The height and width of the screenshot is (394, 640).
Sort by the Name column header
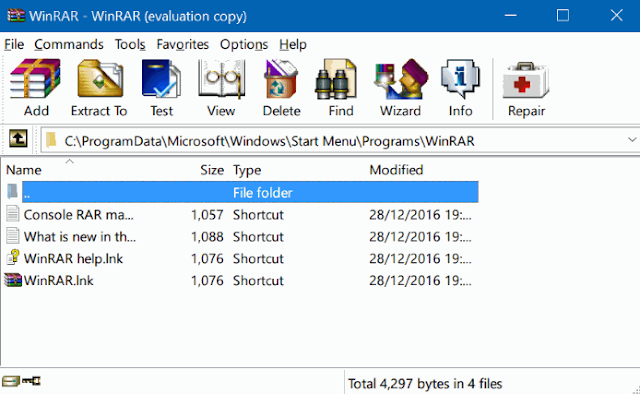(x=24, y=170)
